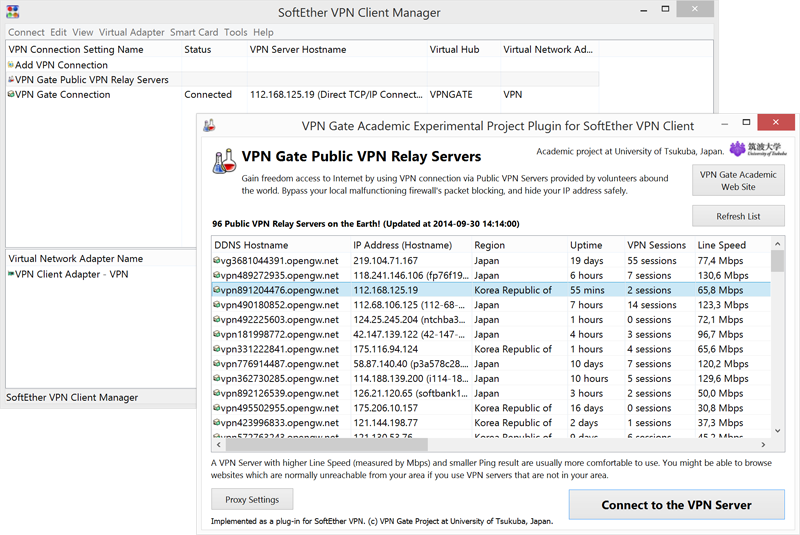
Task: Click the Refresh List button
Action: click(738, 216)
